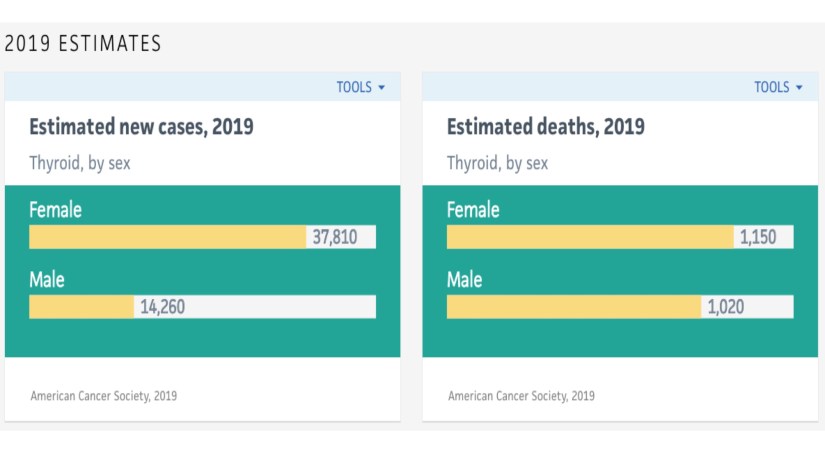This screenshot has height=463, width=825.
Task: Click American Cancer Society source under deaths
Action: [521, 396]
